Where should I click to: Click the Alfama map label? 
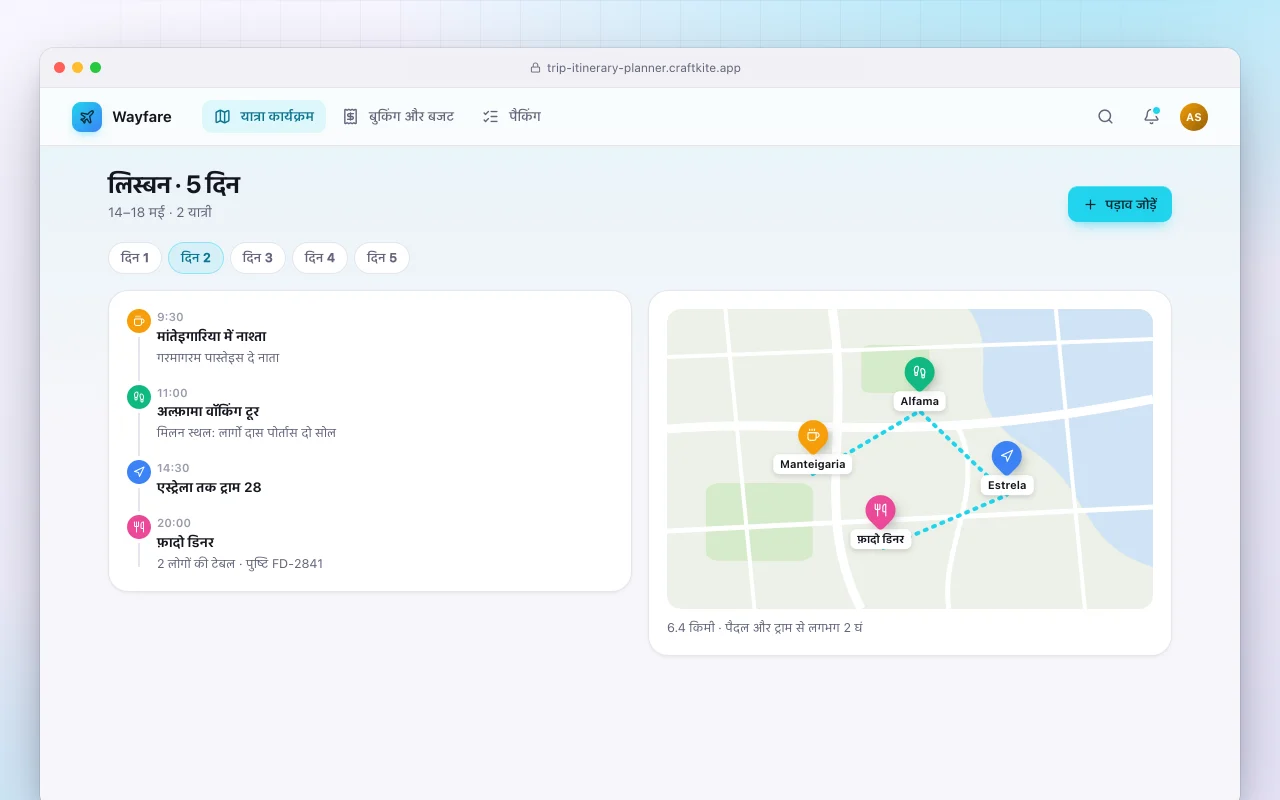pyautogui.click(x=919, y=401)
